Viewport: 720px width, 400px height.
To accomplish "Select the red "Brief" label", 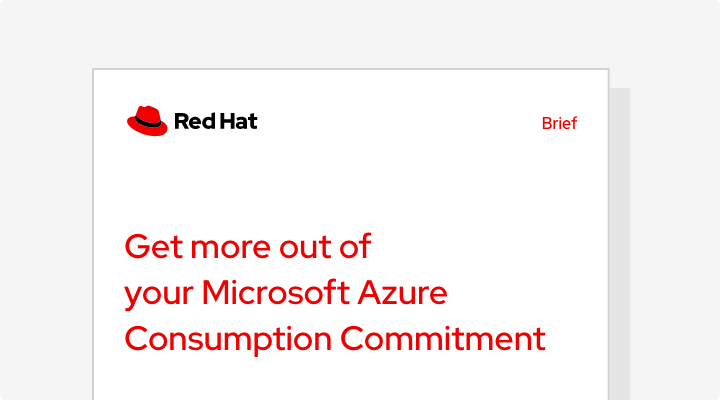I will pos(559,124).
